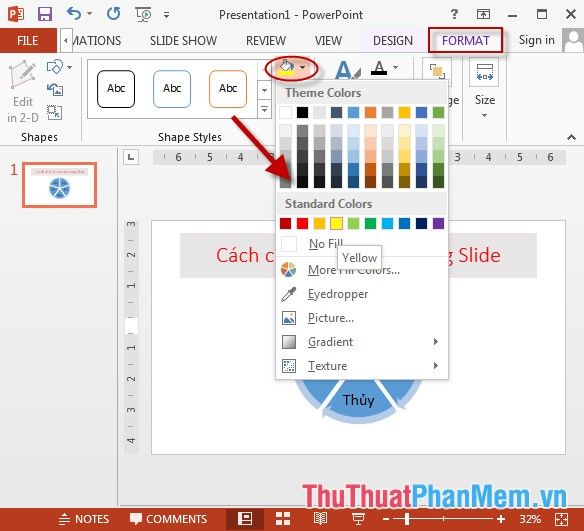Collapse the ribbon using the caret
The width and height of the screenshot is (584, 531).
pos(571,137)
